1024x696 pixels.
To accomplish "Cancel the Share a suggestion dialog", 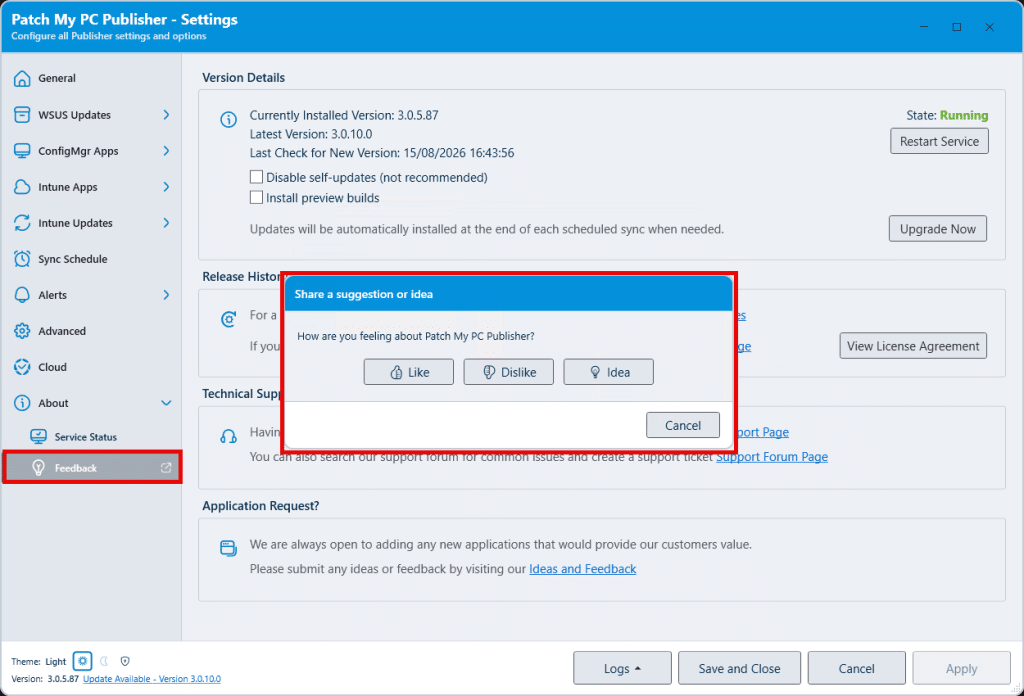I will point(683,425).
